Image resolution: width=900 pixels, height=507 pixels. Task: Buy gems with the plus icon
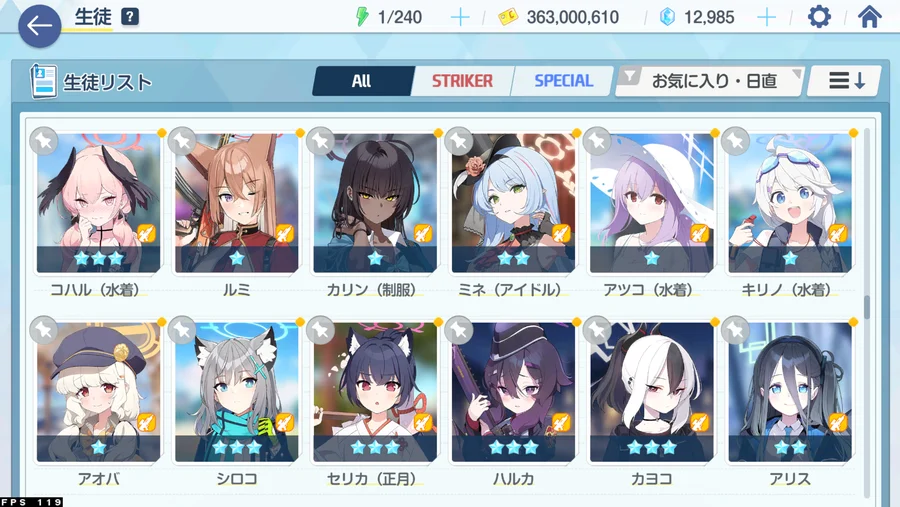click(x=766, y=17)
